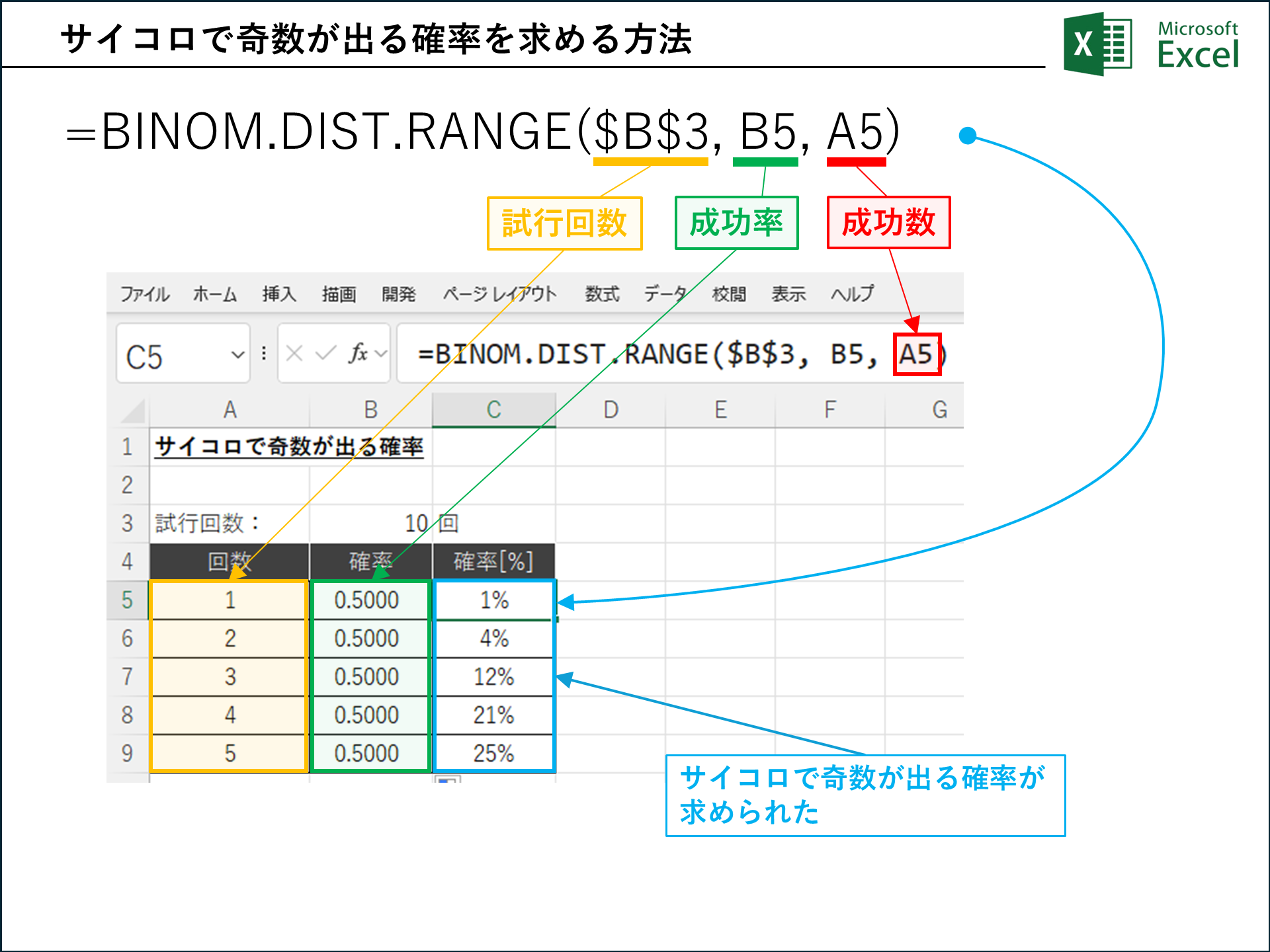The width and height of the screenshot is (1270, 952).
Task: Open the 開発 ribbon tab
Action: coord(399,296)
